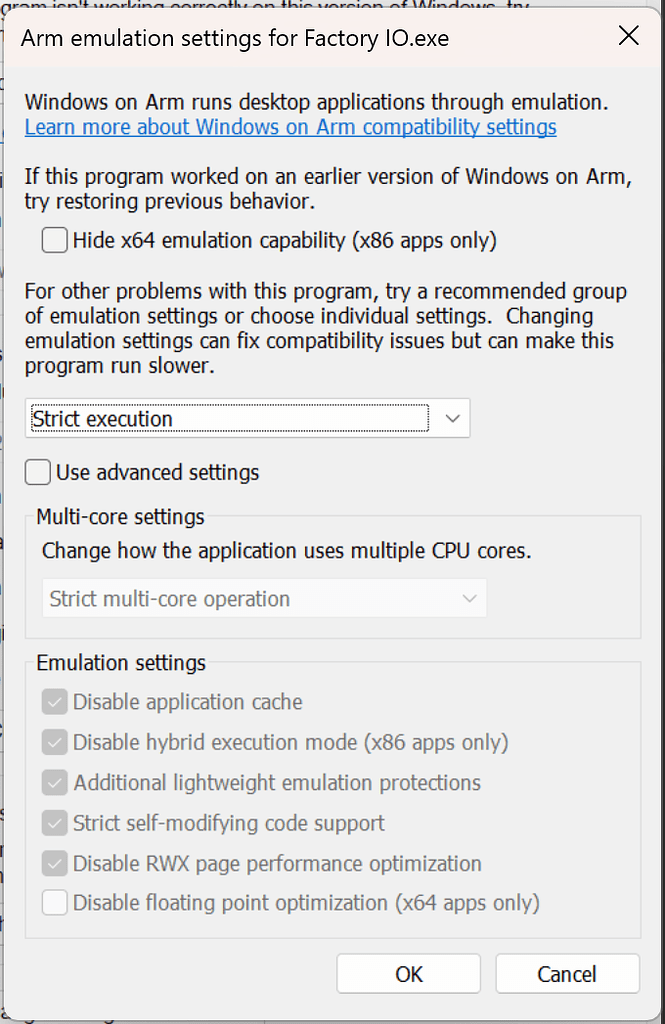Viewport: 665px width, 1024px height.
Task: Open the Windows on Arm compatibility link
Action: pos(290,127)
